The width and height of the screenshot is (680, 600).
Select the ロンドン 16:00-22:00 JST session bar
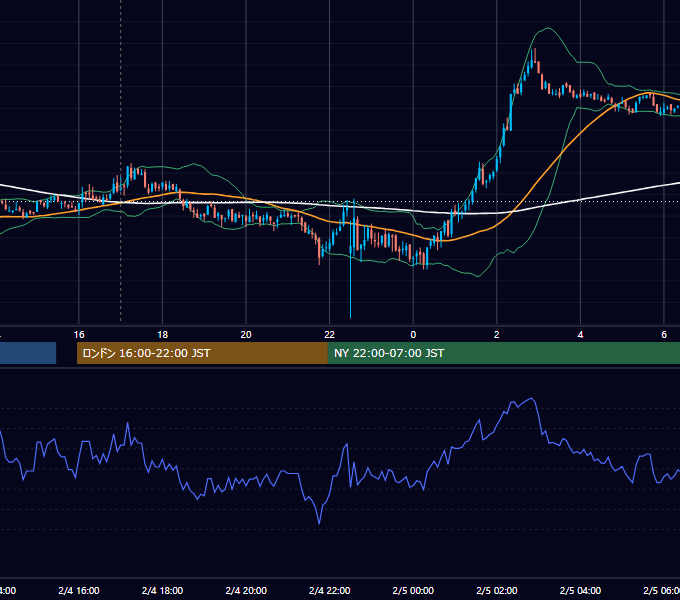[202, 353]
